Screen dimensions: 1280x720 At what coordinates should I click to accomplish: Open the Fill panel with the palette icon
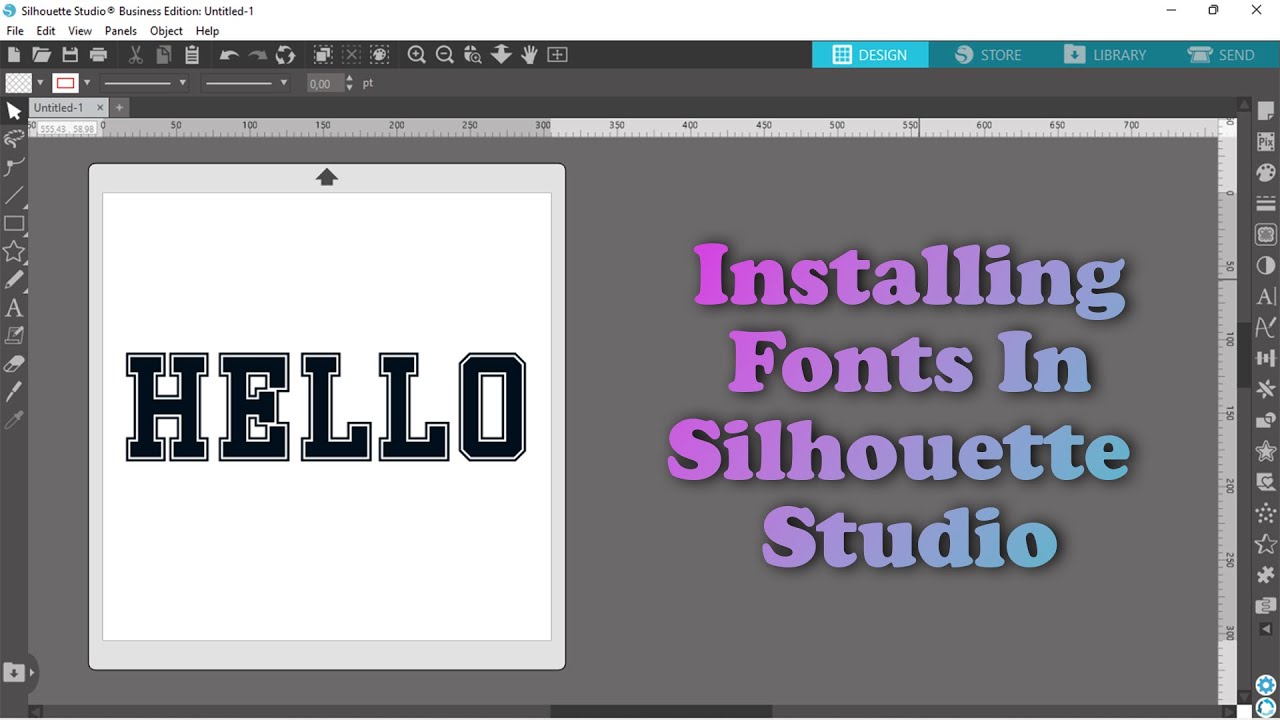click(x=1266, y=173)
